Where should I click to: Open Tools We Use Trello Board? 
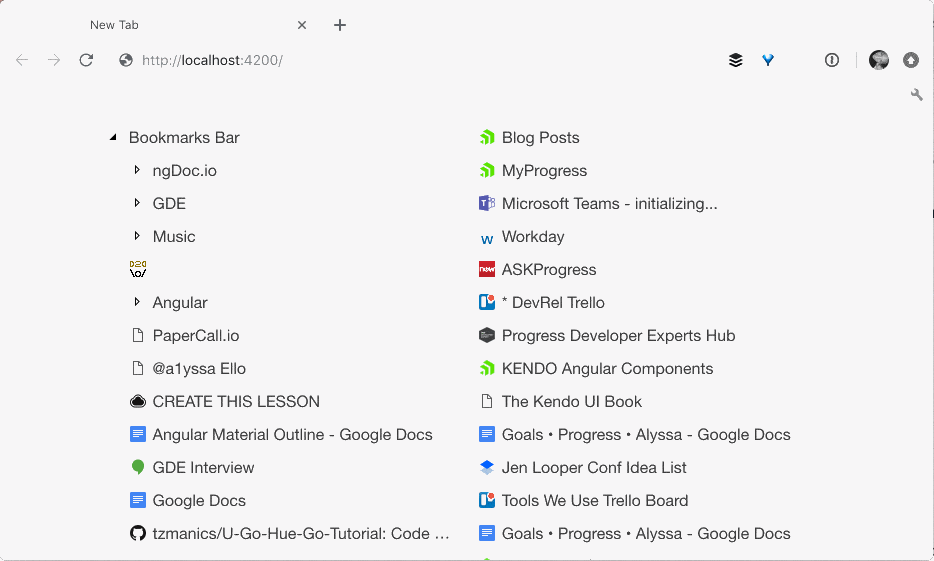(595, 500)
